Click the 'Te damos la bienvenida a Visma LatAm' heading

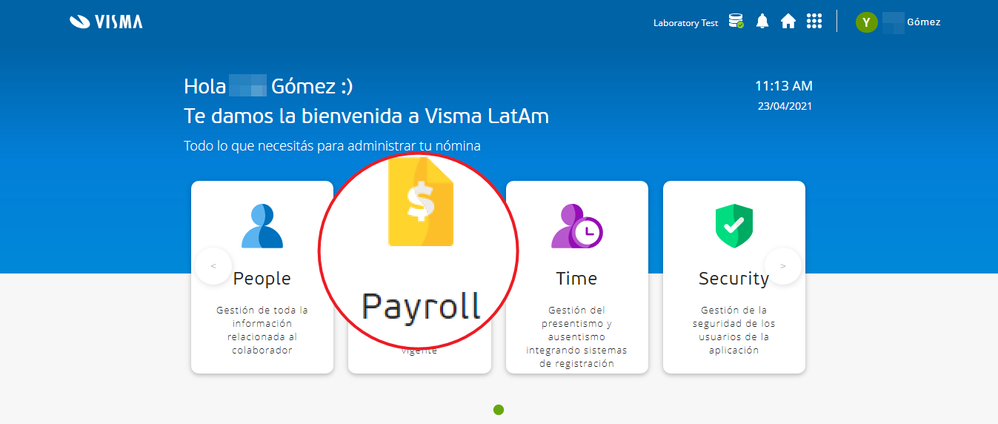click(x=366, y=117)
